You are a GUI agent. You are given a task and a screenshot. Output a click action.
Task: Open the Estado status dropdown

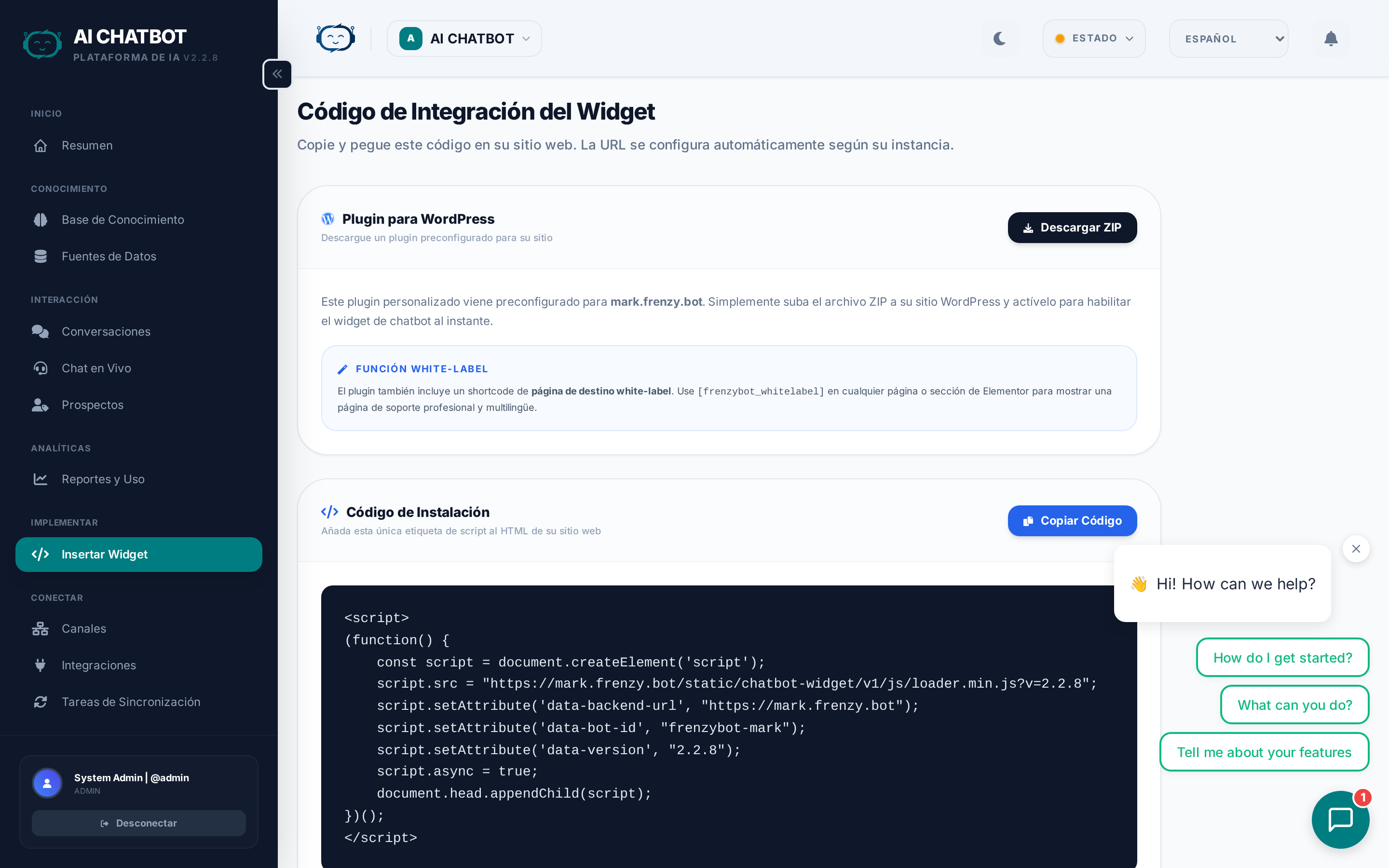tap(1093, 39)
